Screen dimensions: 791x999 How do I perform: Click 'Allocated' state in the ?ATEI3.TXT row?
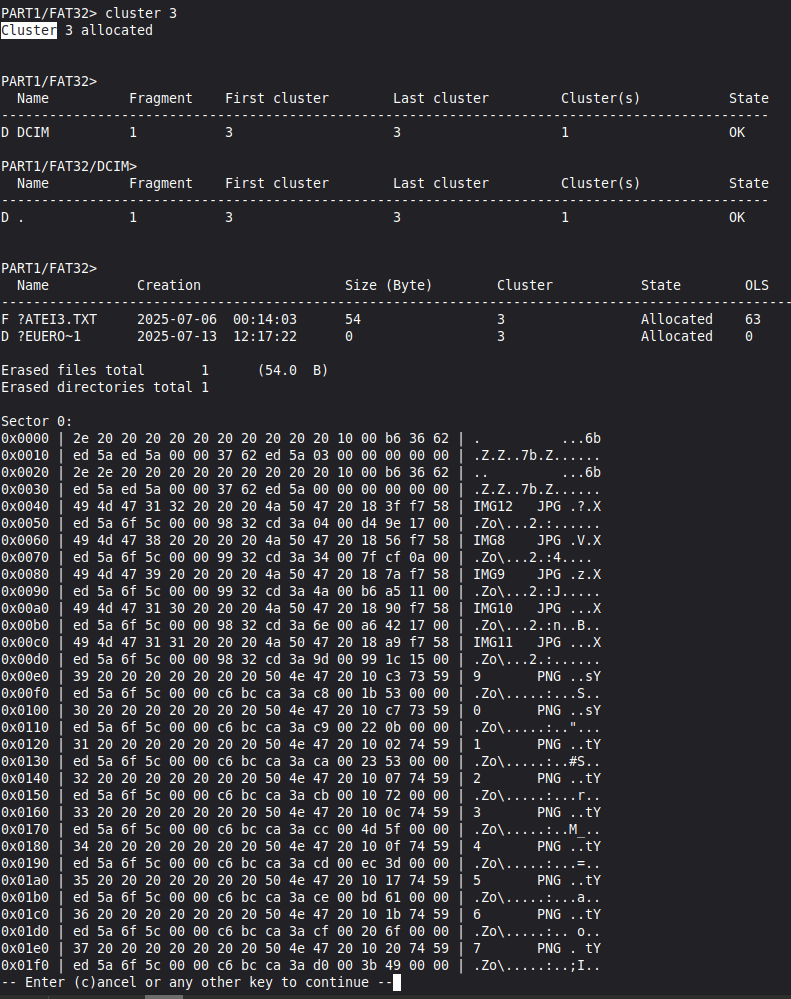pyautogui.click(x=676, y=319)
